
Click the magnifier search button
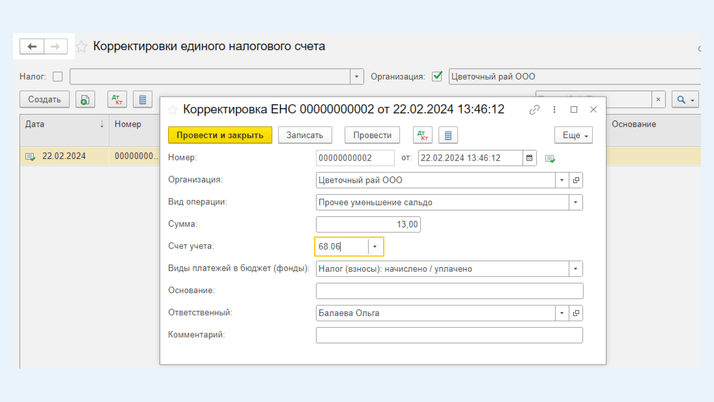pos(685,100)
